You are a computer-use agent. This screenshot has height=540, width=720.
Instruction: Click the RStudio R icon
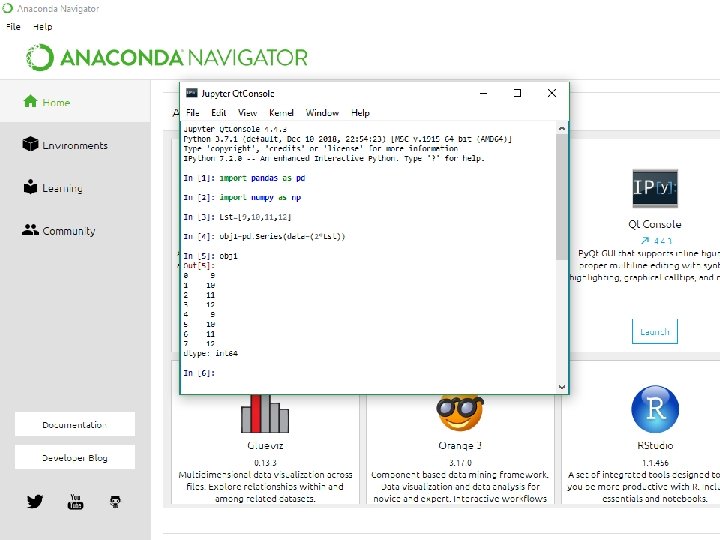tap(655, 409)
